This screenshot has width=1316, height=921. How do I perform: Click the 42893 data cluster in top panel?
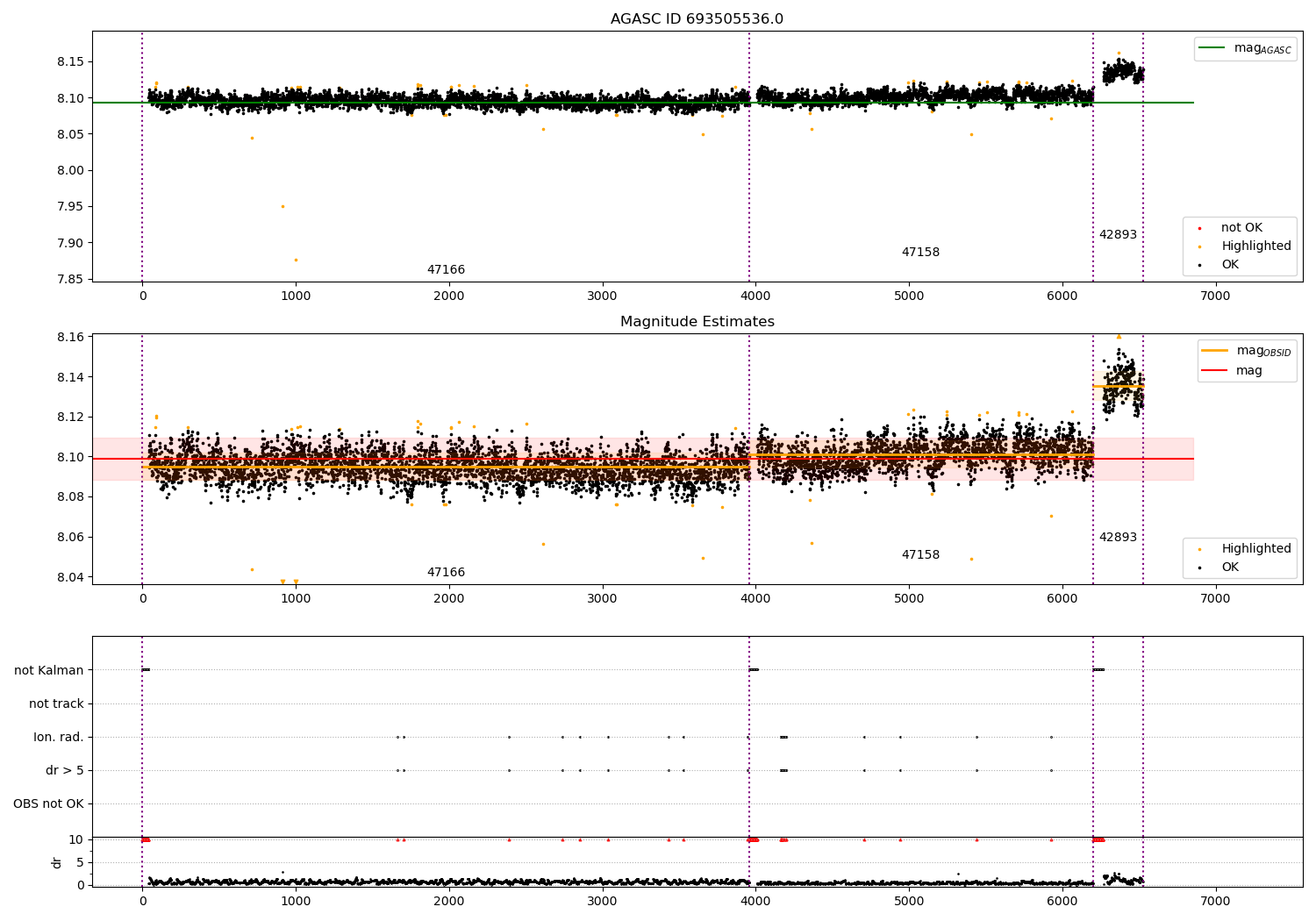pyautogui.click(x=1122, y=71)
